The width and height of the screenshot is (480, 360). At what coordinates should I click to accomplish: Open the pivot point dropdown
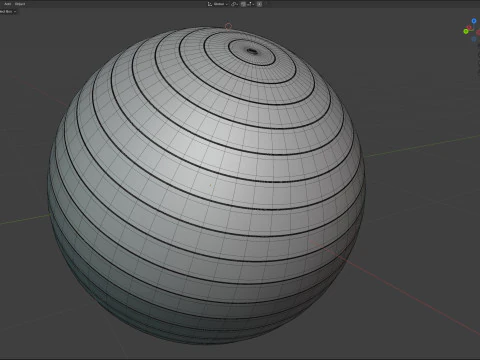(x=234, y=4)
